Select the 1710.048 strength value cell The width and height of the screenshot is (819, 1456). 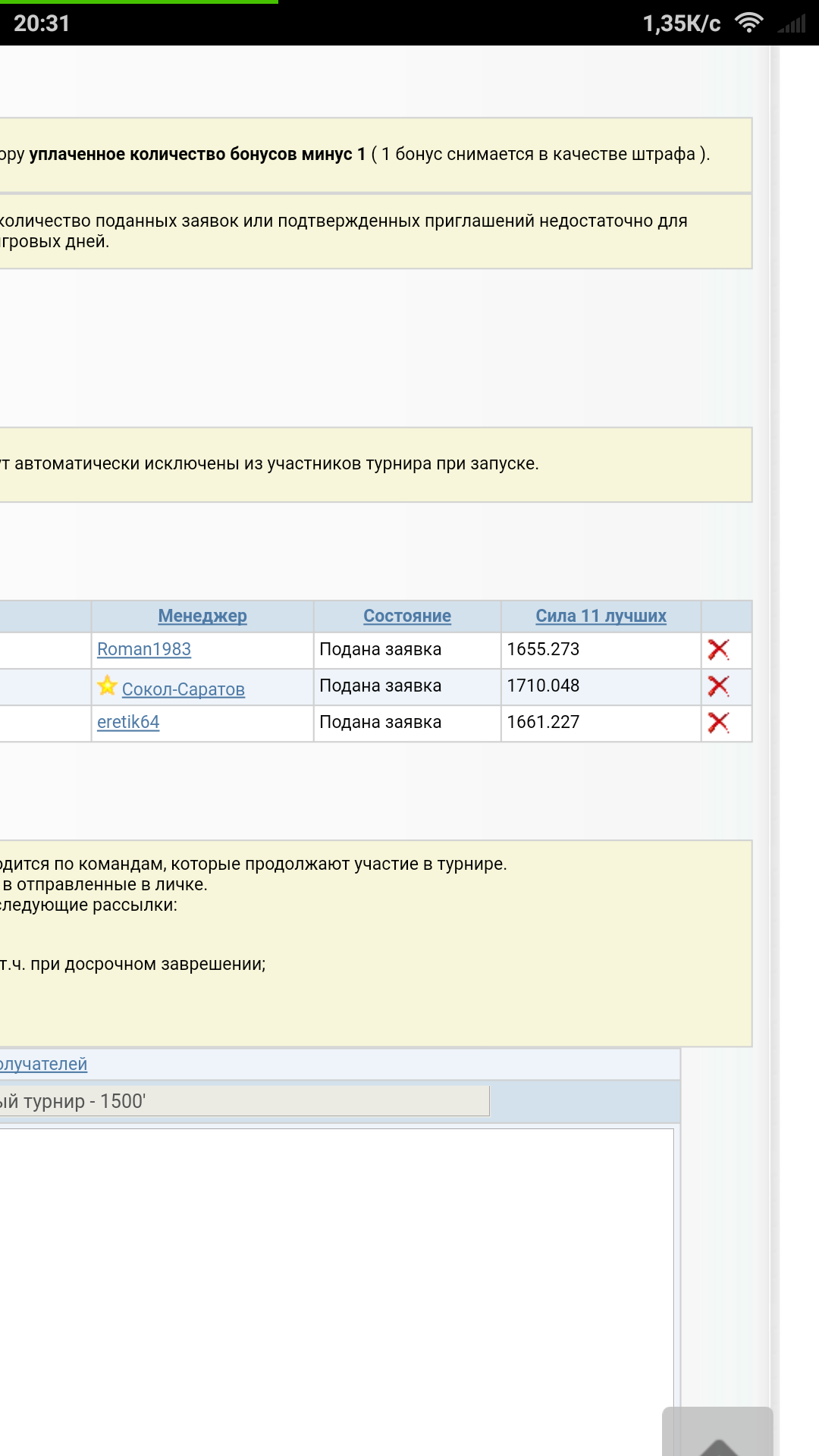[x=543, y=686]
